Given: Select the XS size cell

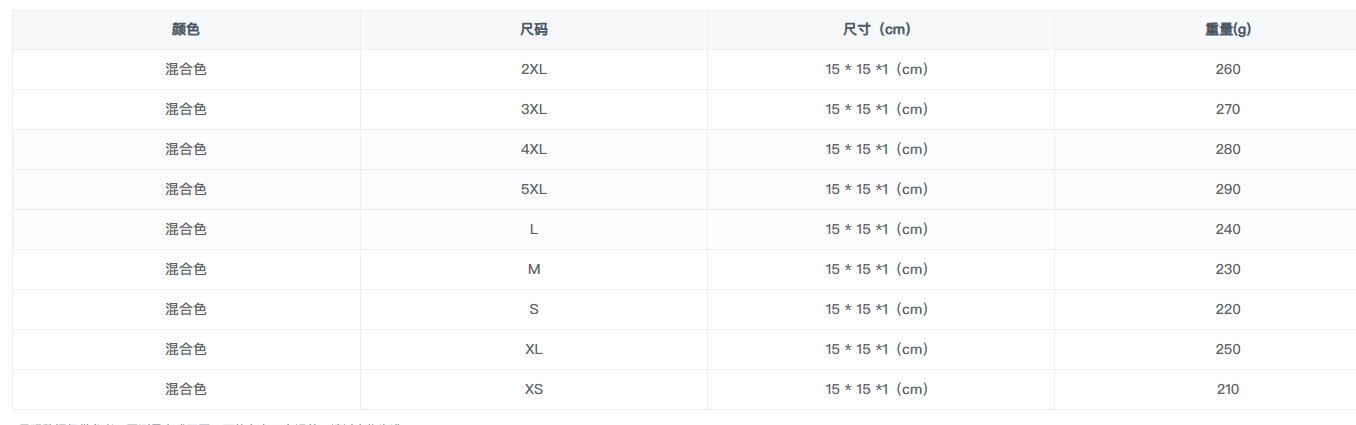Looking at the screenshot, I should (x=534, y=390).
